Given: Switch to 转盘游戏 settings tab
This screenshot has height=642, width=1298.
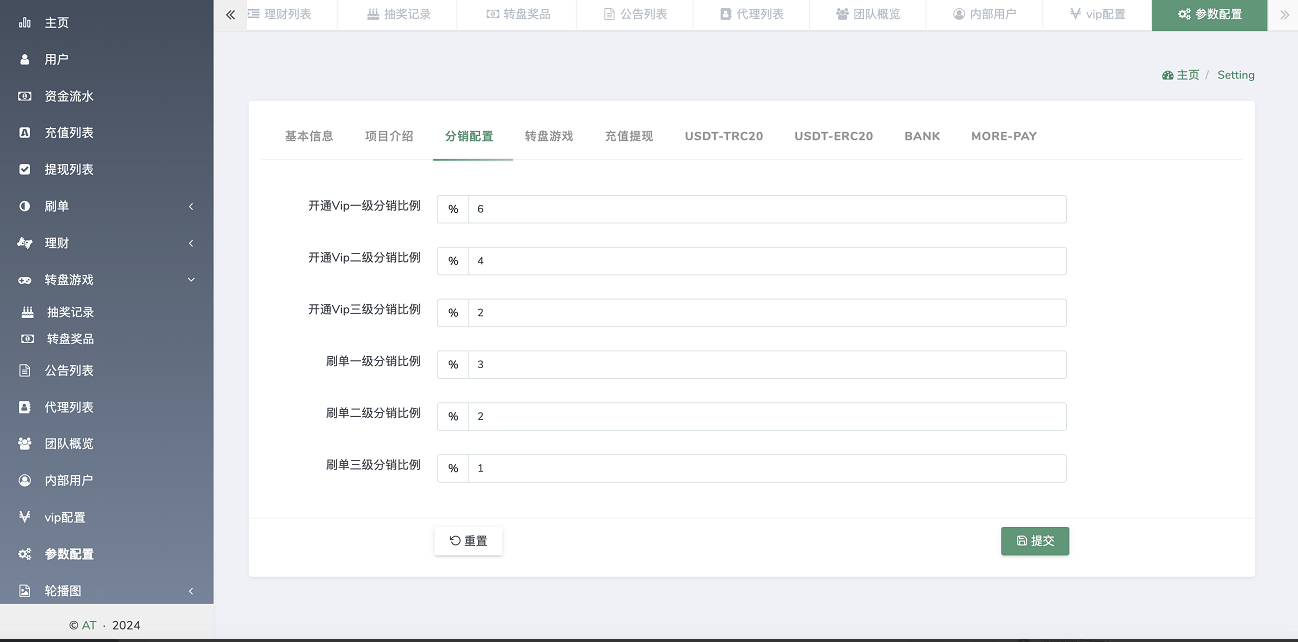Looking at the screenshot, I should pyautogui.click(x=549, y=136).
